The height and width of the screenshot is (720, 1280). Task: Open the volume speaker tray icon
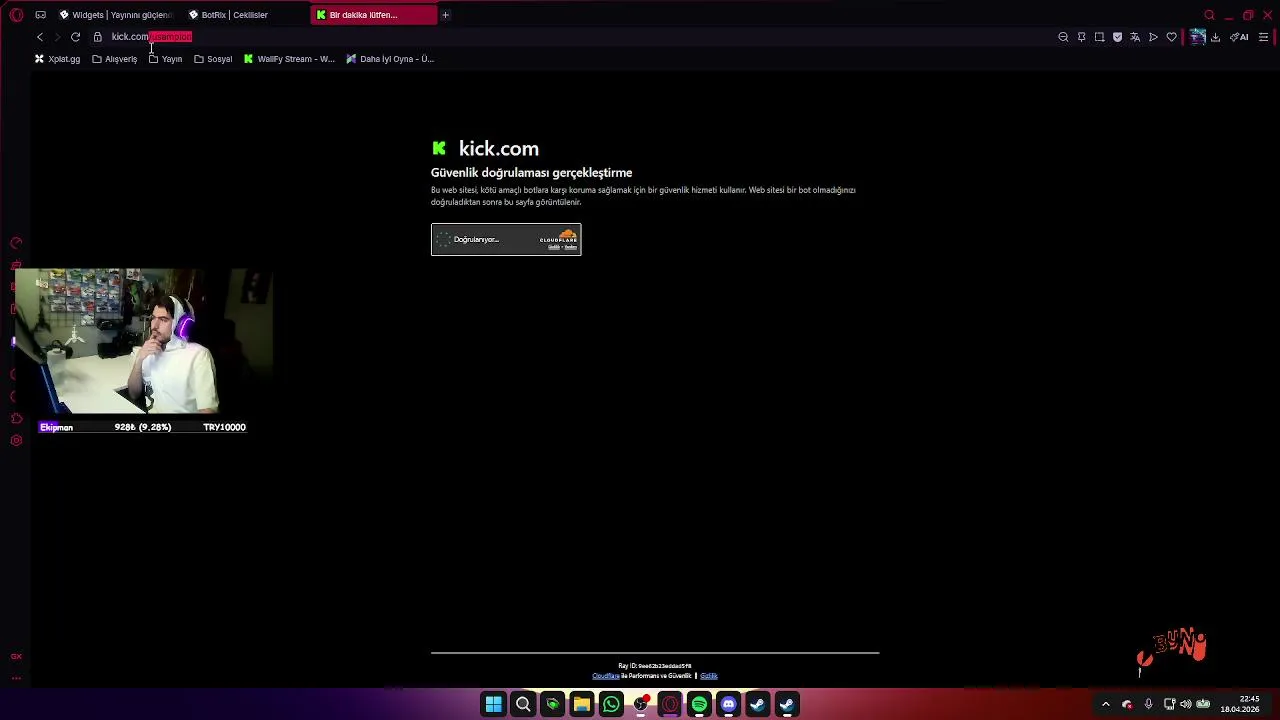1185,705
